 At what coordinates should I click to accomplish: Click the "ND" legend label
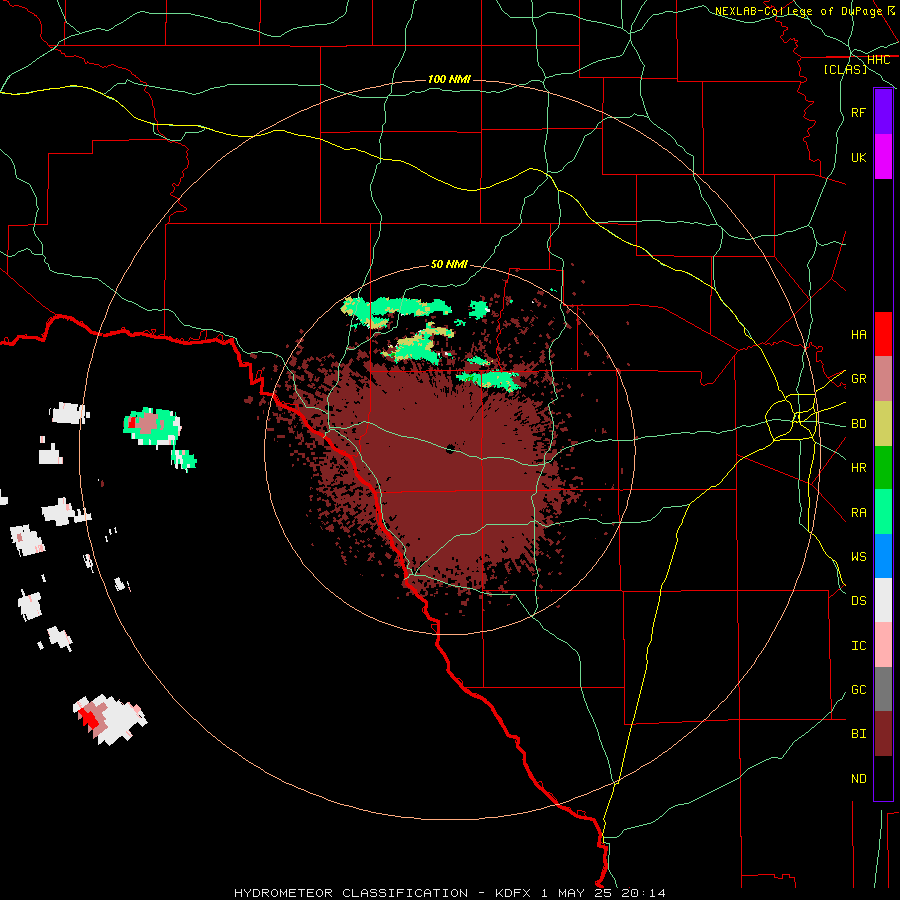coord(858,779)
